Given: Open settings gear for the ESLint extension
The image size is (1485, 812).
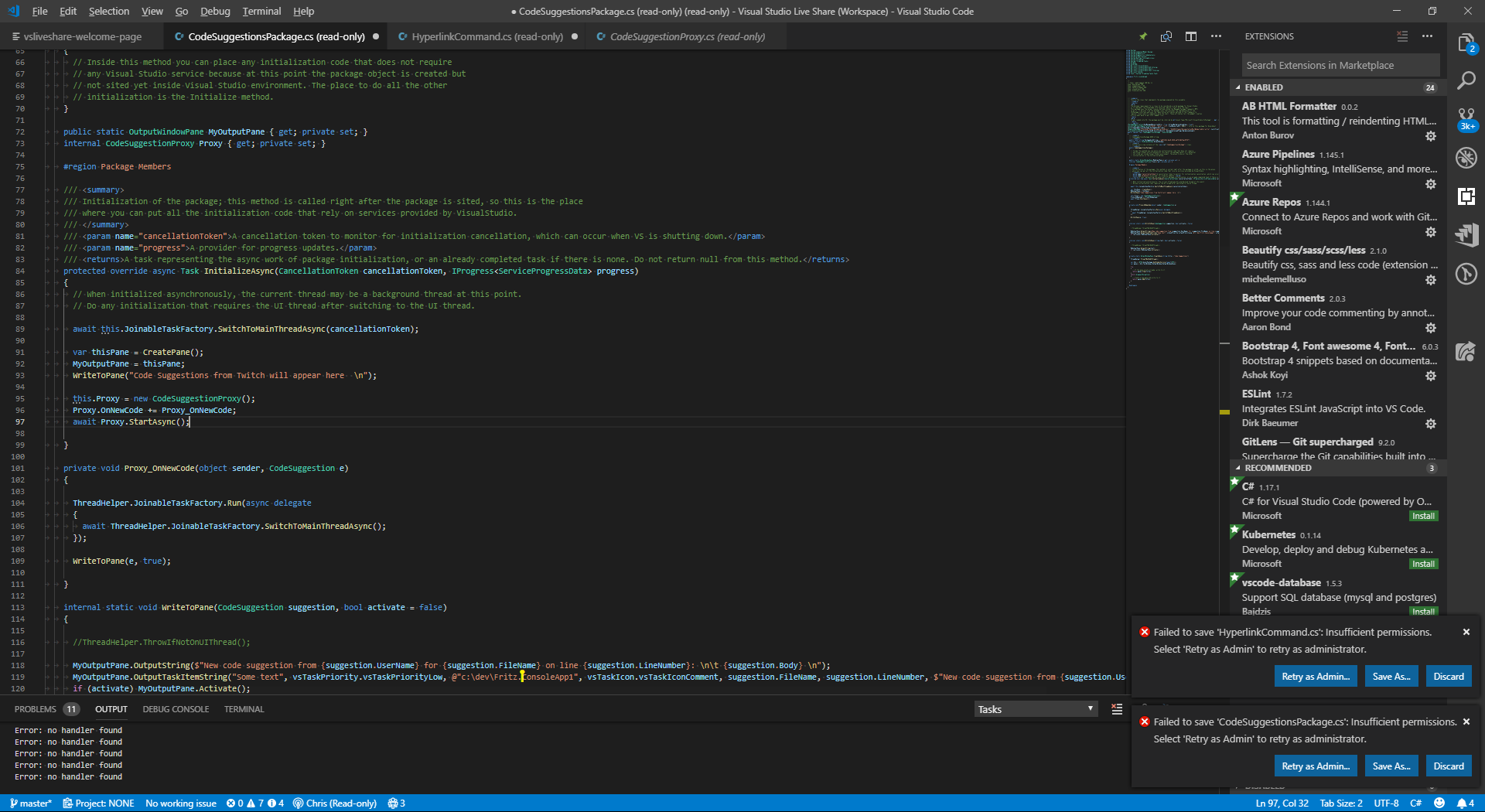Looking at the screenshot, I should pyautogui.click(x=1431, y=424).
